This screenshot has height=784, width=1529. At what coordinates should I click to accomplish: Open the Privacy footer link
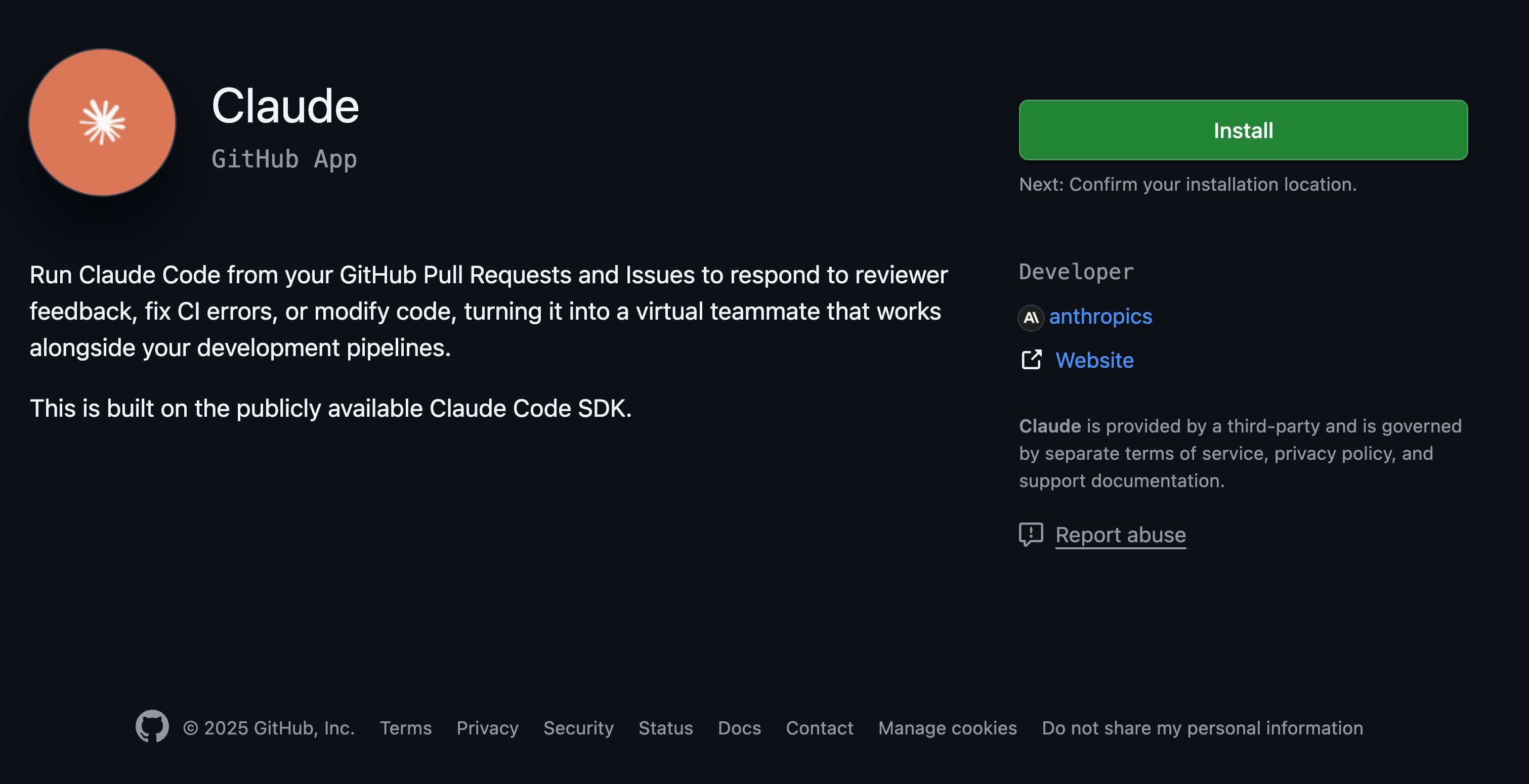pos(487,728)
